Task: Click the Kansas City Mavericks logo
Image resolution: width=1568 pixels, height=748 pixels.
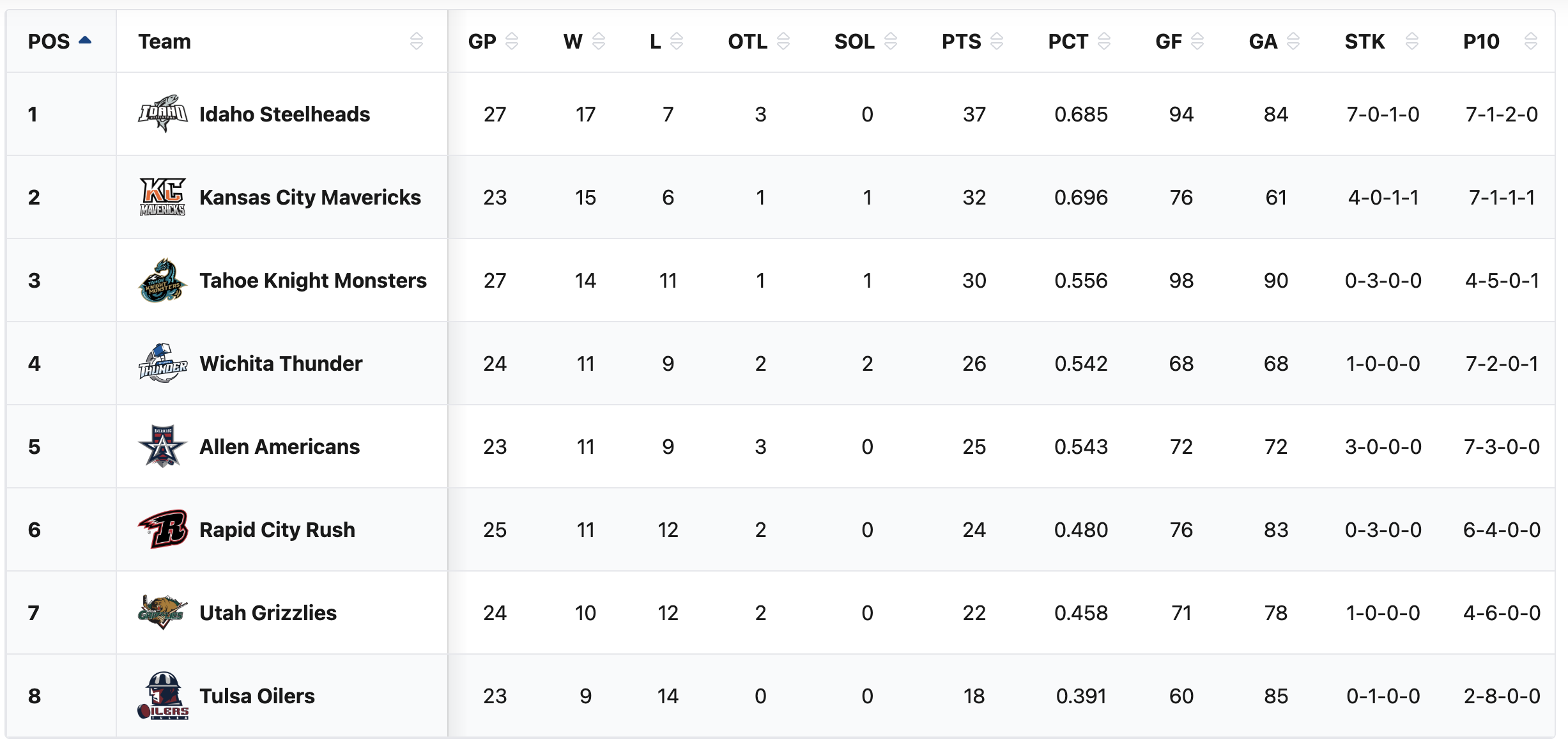Action: (163, 197)
